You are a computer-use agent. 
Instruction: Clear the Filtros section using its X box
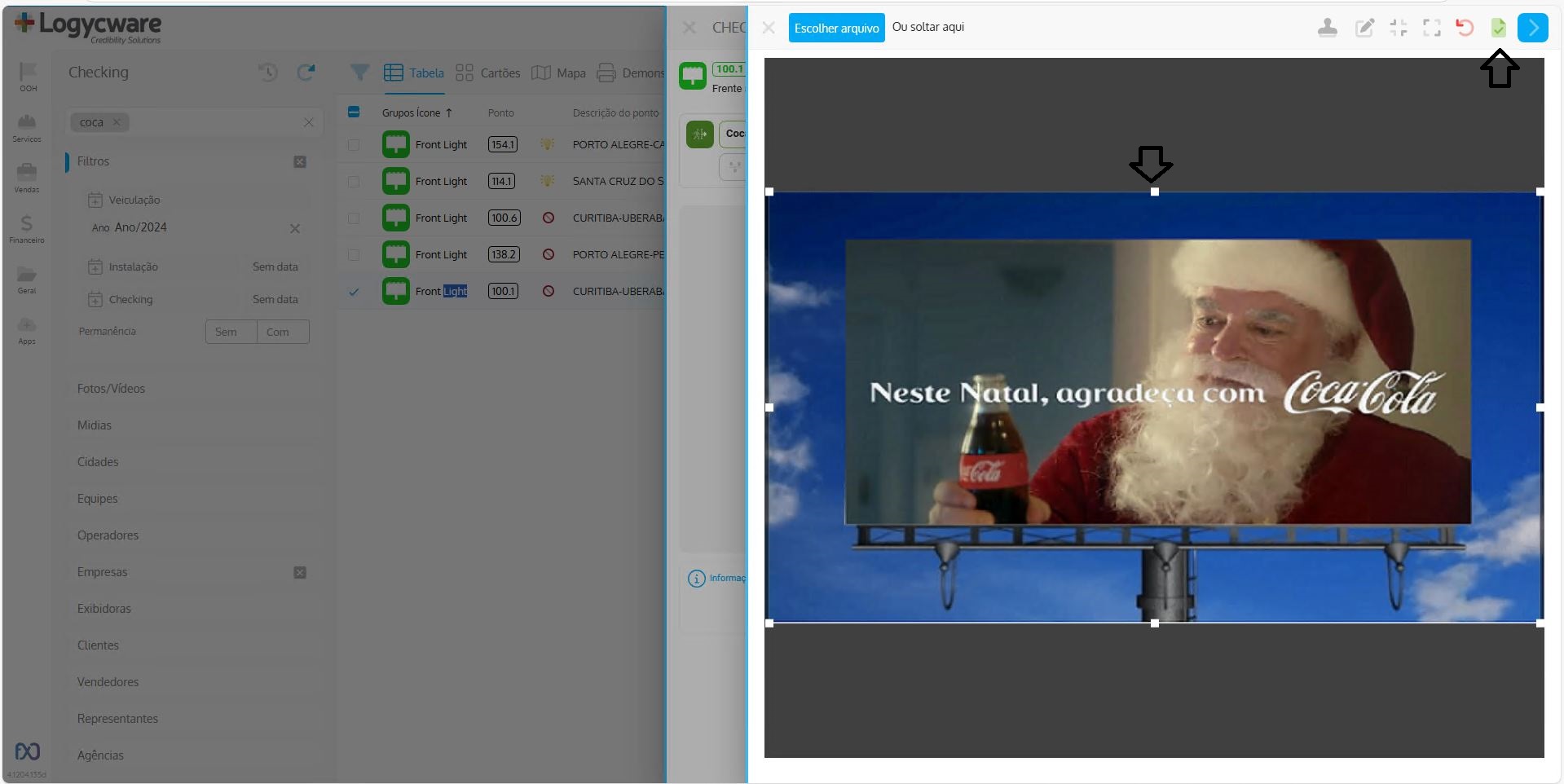[300, 161]
